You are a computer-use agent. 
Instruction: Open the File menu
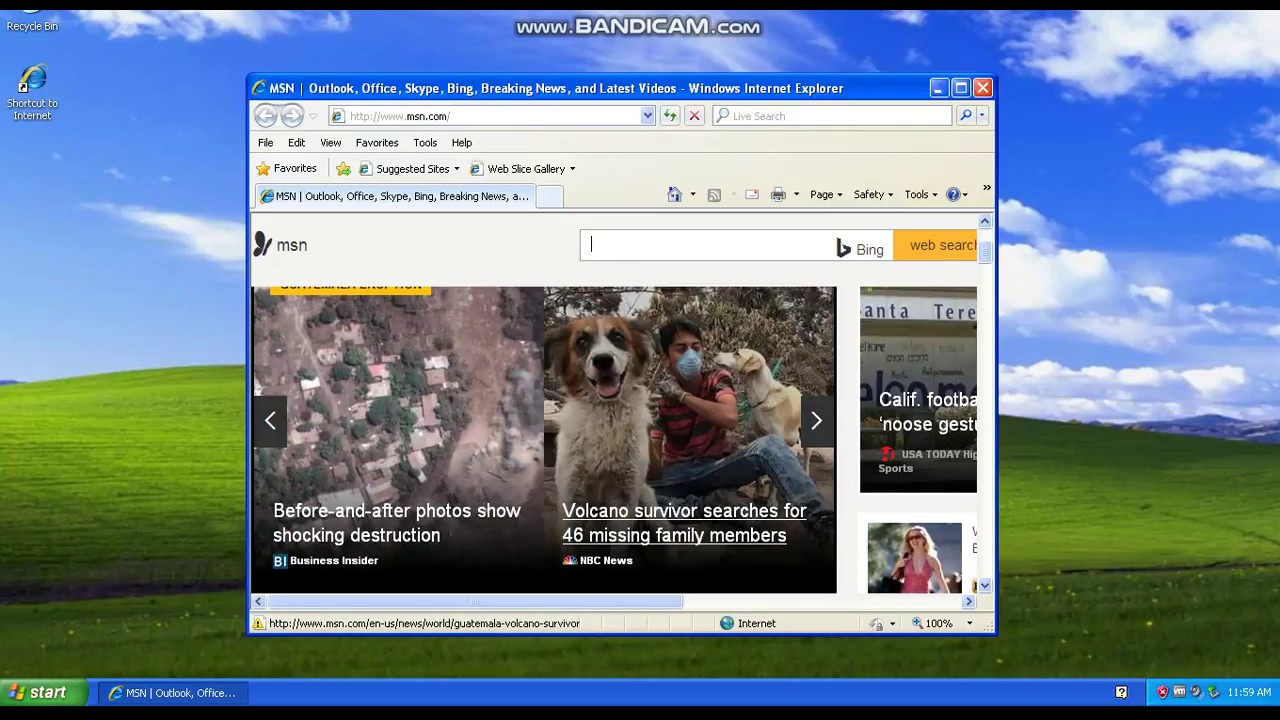[265, 143]
